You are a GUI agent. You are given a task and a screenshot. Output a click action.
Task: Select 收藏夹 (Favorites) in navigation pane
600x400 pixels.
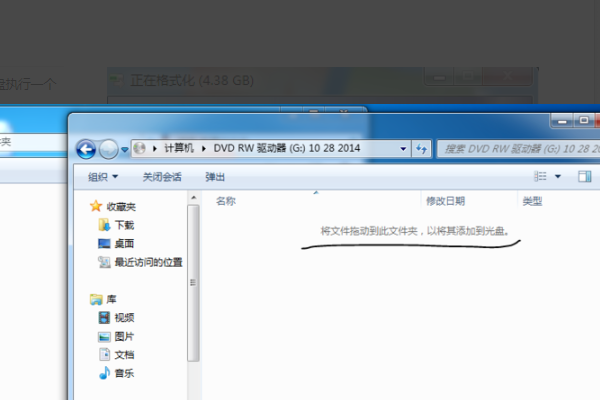(x=123, y=206)
